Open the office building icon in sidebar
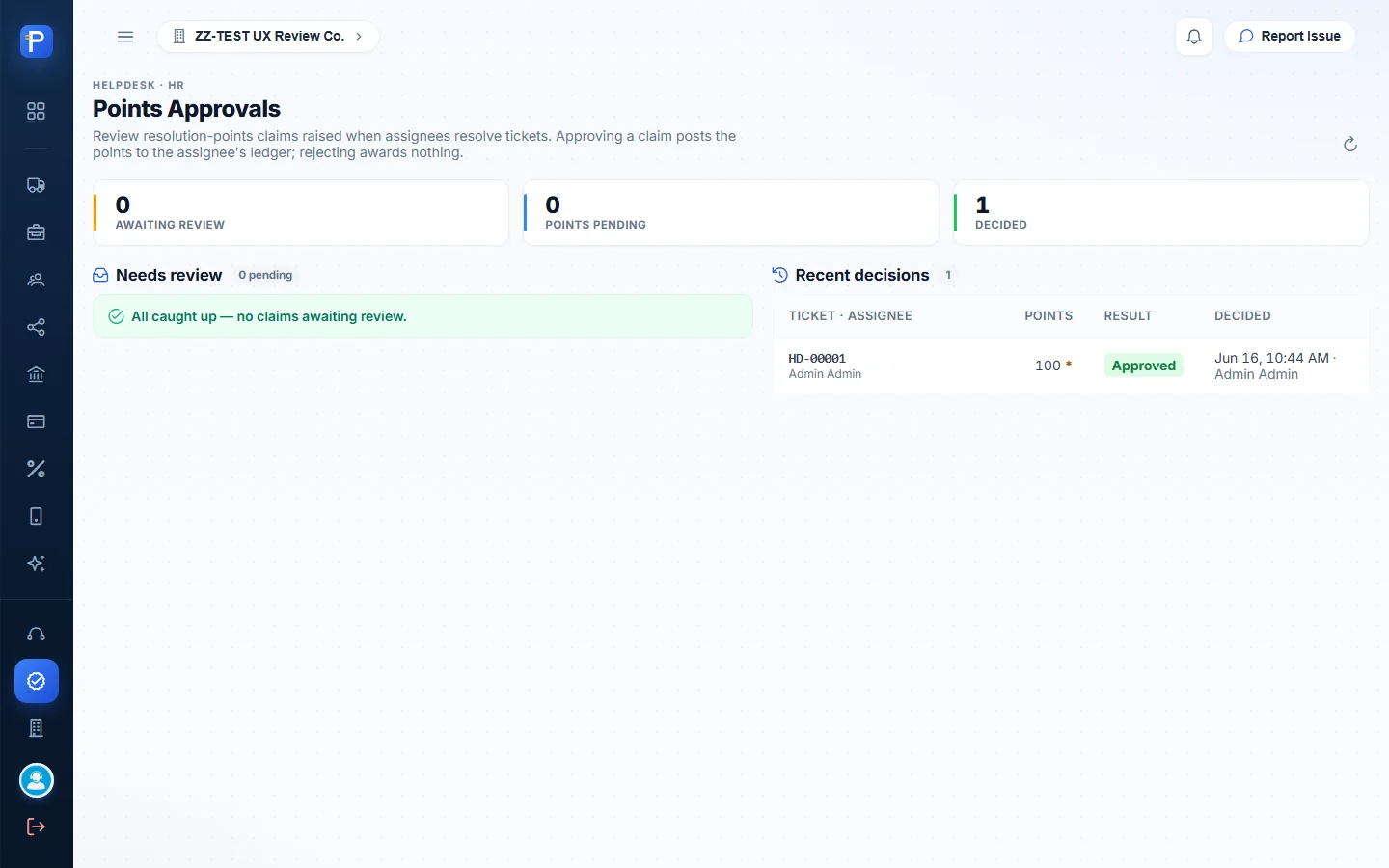 [x=36, y=728]
